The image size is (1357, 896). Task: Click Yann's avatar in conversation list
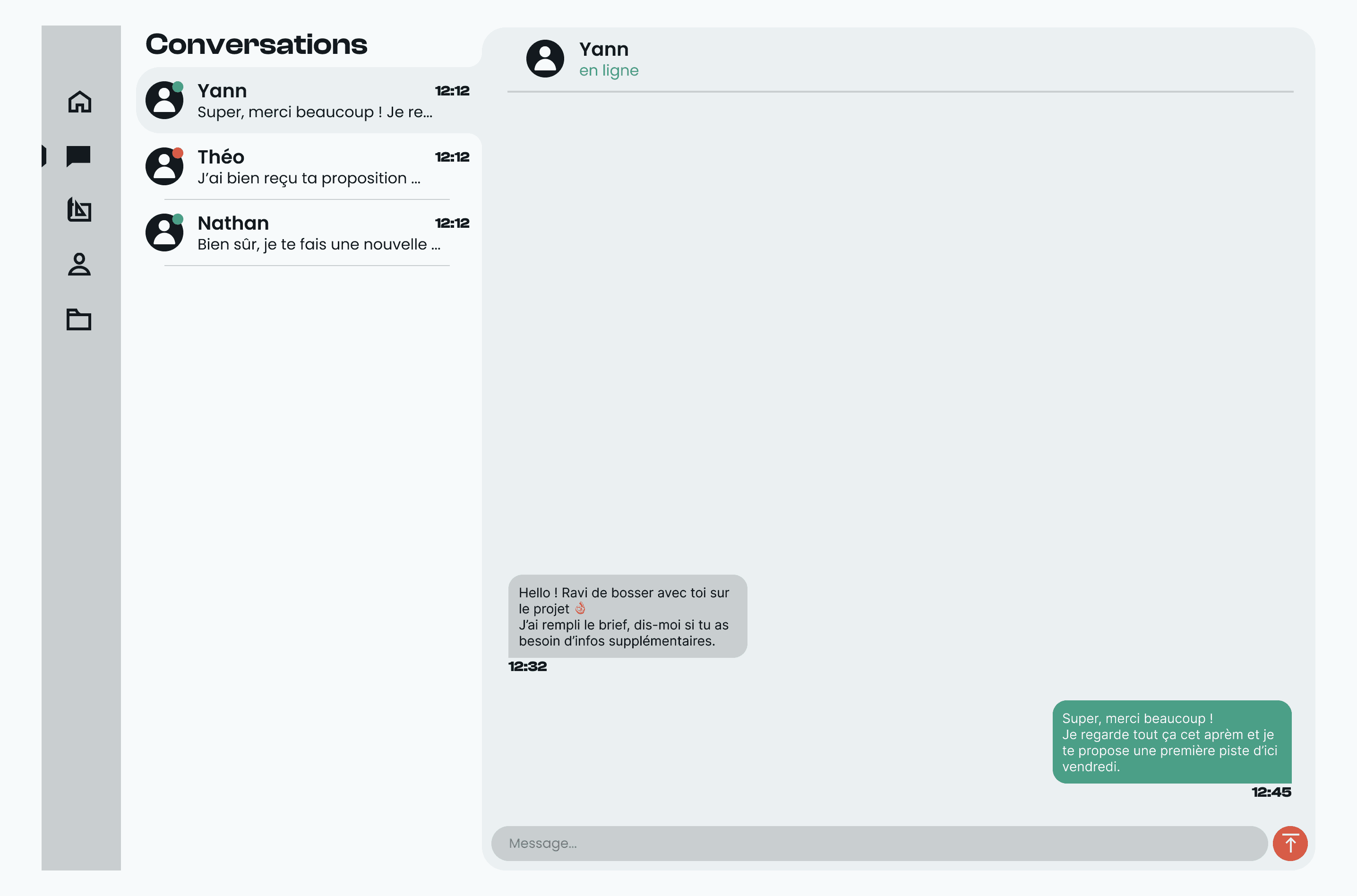tap(164, 100)
